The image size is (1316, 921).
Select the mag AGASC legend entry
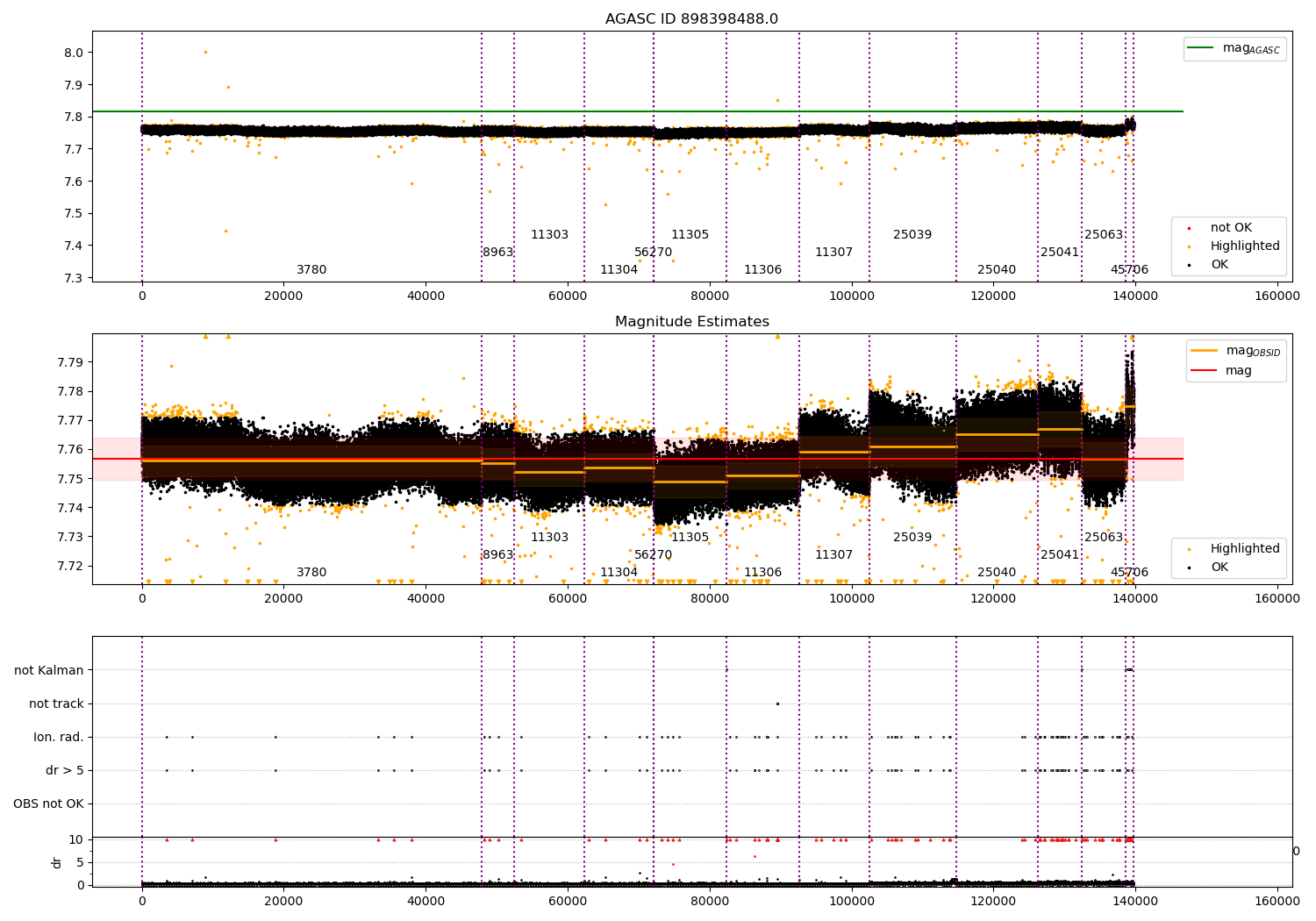pos(1234,48)
